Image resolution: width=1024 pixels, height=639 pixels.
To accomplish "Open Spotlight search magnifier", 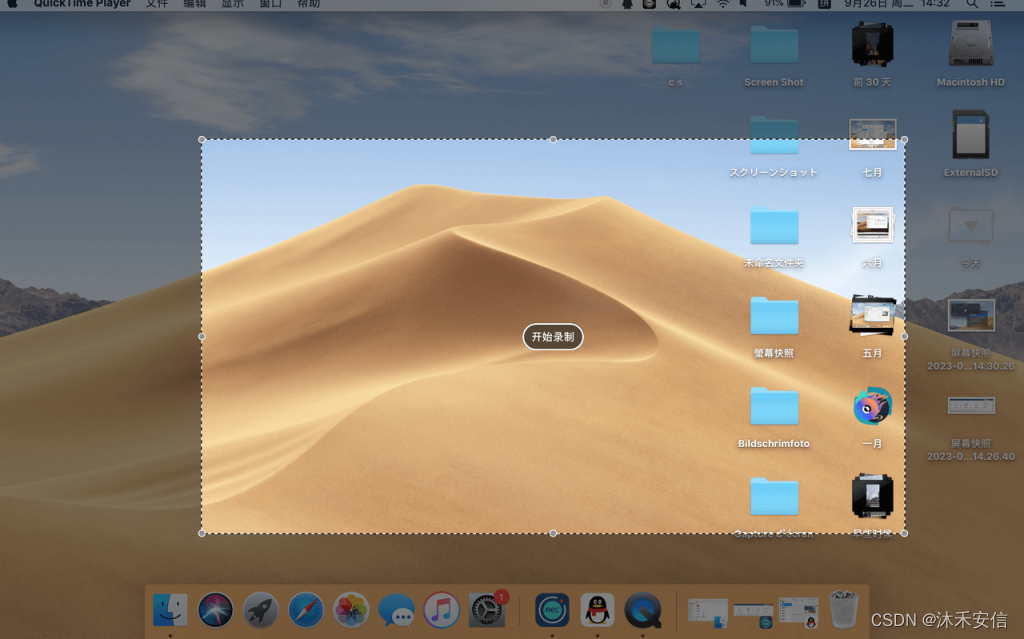I will (972, 3).
